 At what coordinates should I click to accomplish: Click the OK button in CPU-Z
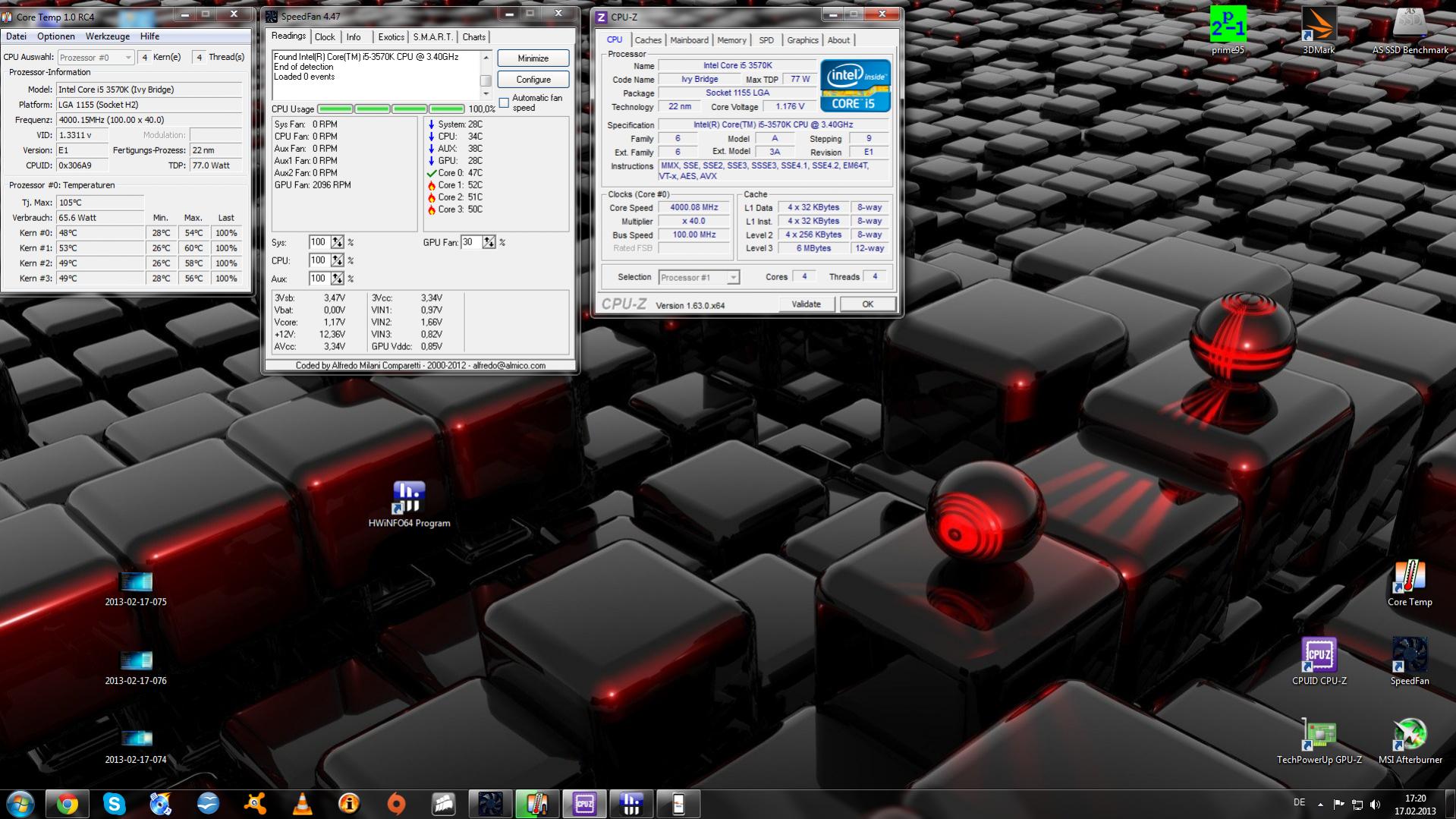tap(867, 304)
